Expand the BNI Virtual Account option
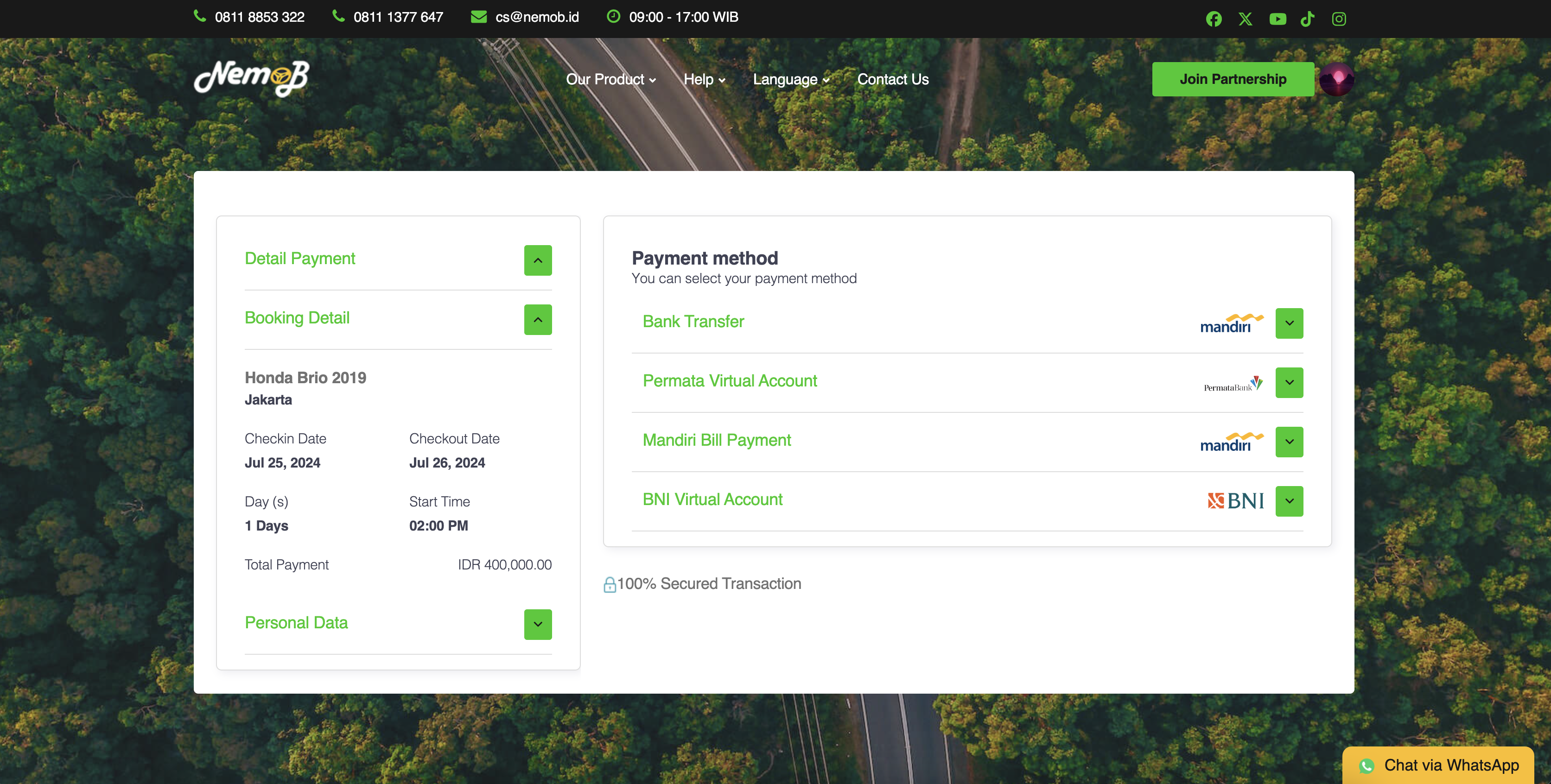Screen dimensions: 1551x784 (x=1289, y=501)
